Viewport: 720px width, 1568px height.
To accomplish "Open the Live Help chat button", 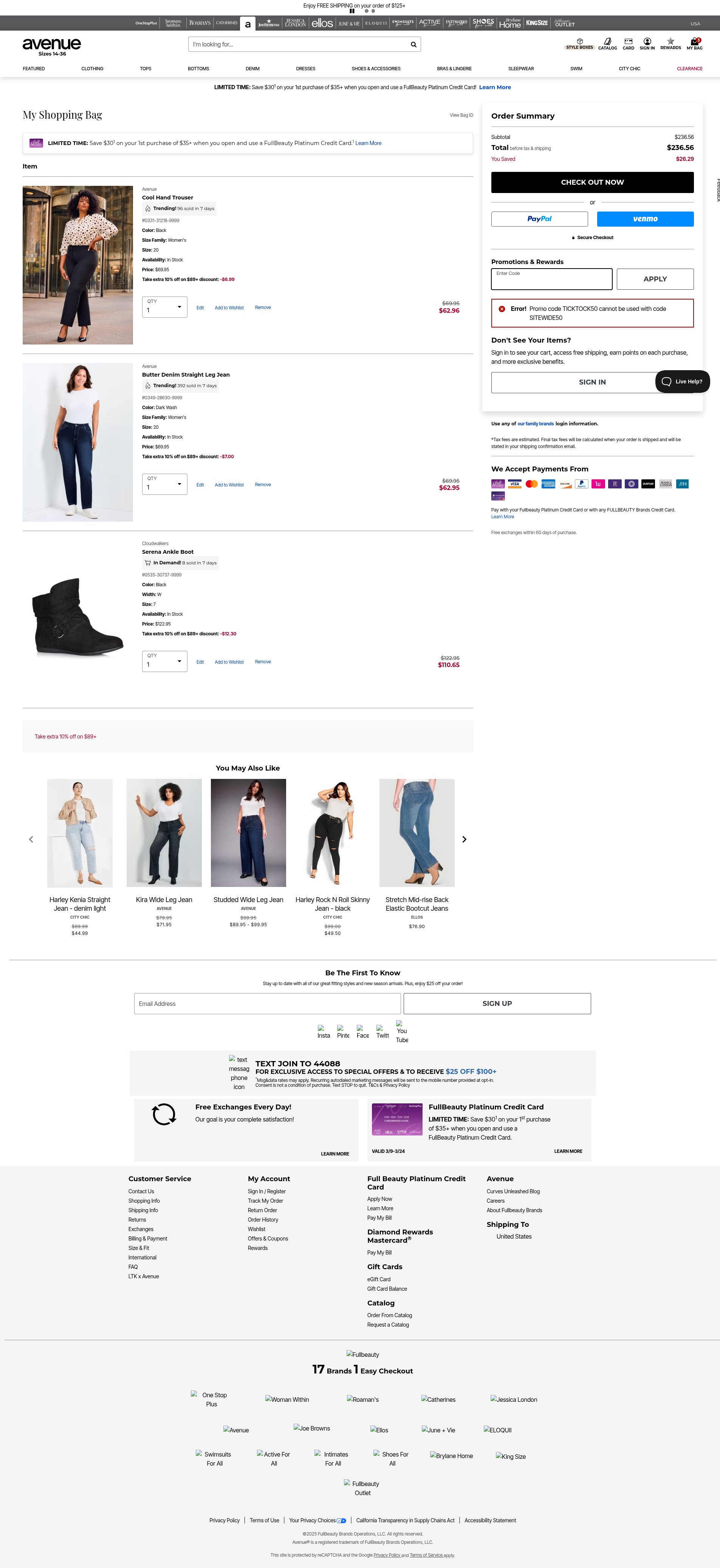I will (682, 382).
